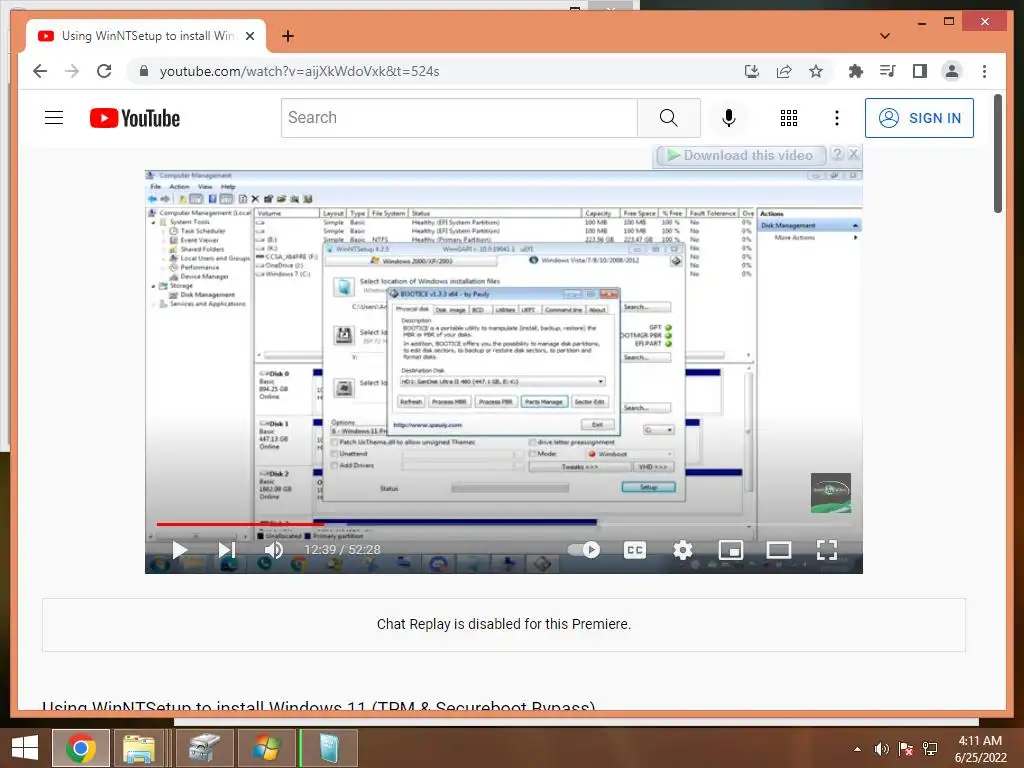Open the Chrome profile menu
1024x768 pixels.
[x=952, y=71]
